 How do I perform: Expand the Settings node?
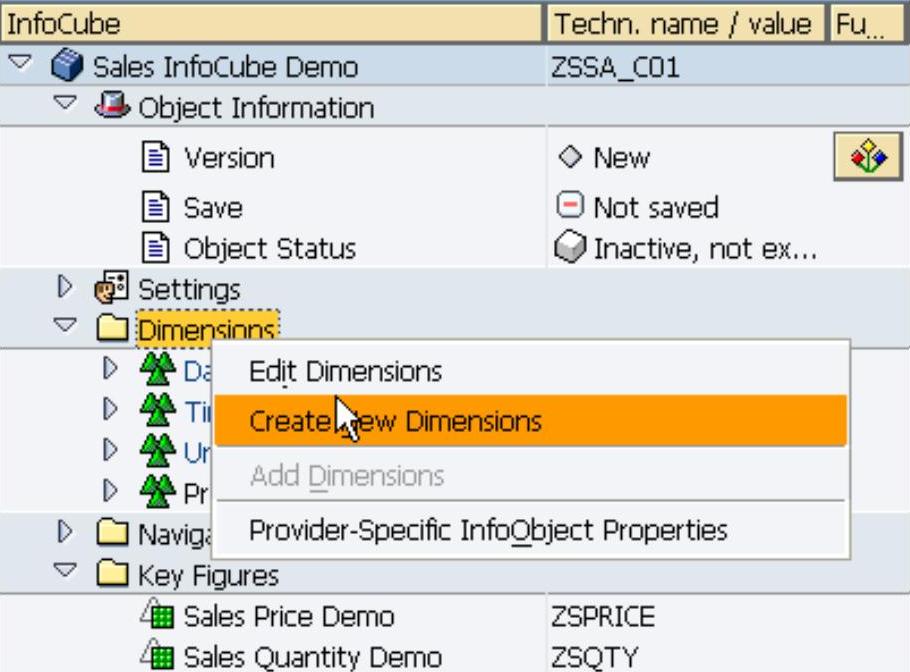(x=68, y=288)
